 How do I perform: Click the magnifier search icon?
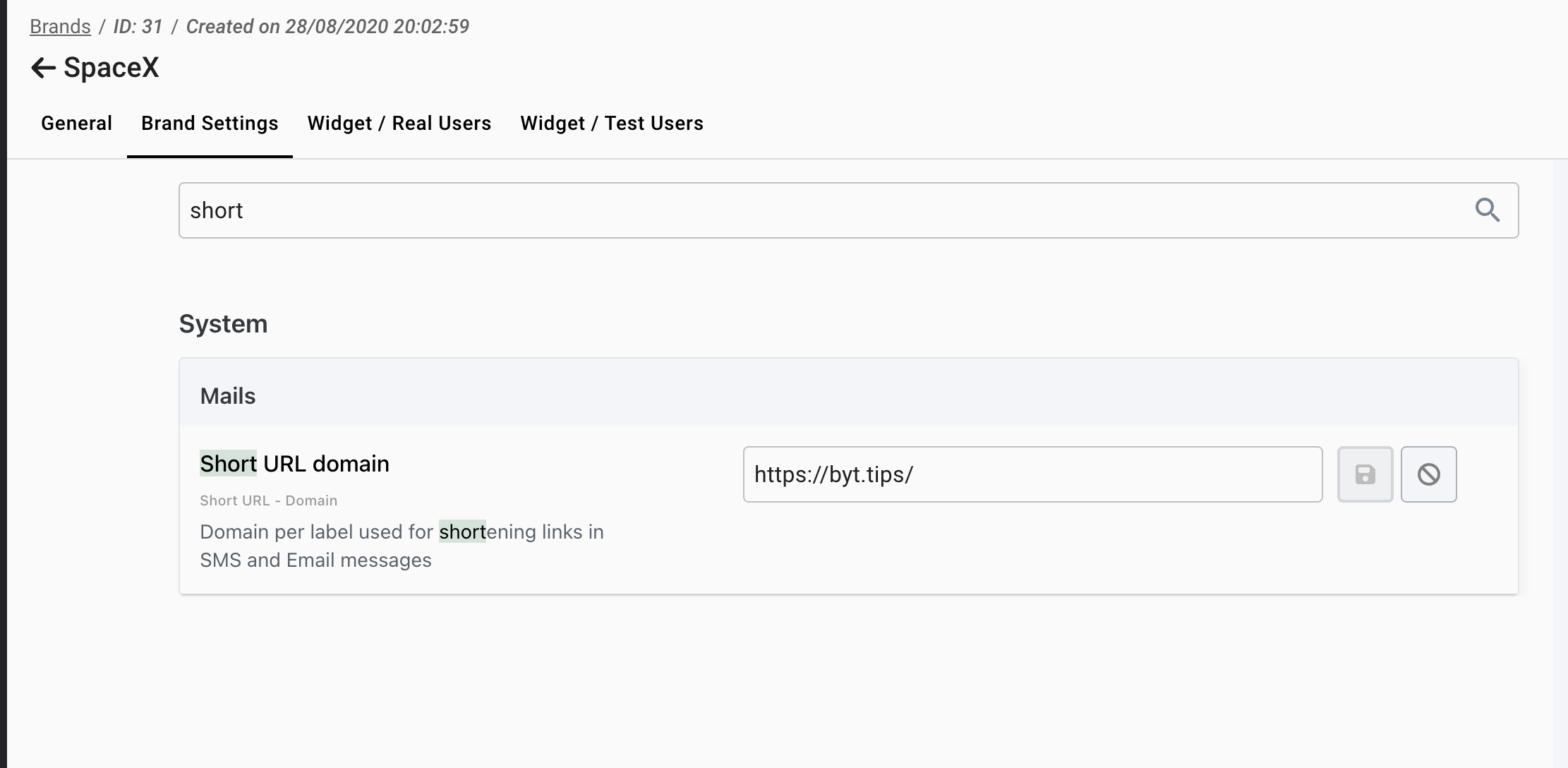1487,210
